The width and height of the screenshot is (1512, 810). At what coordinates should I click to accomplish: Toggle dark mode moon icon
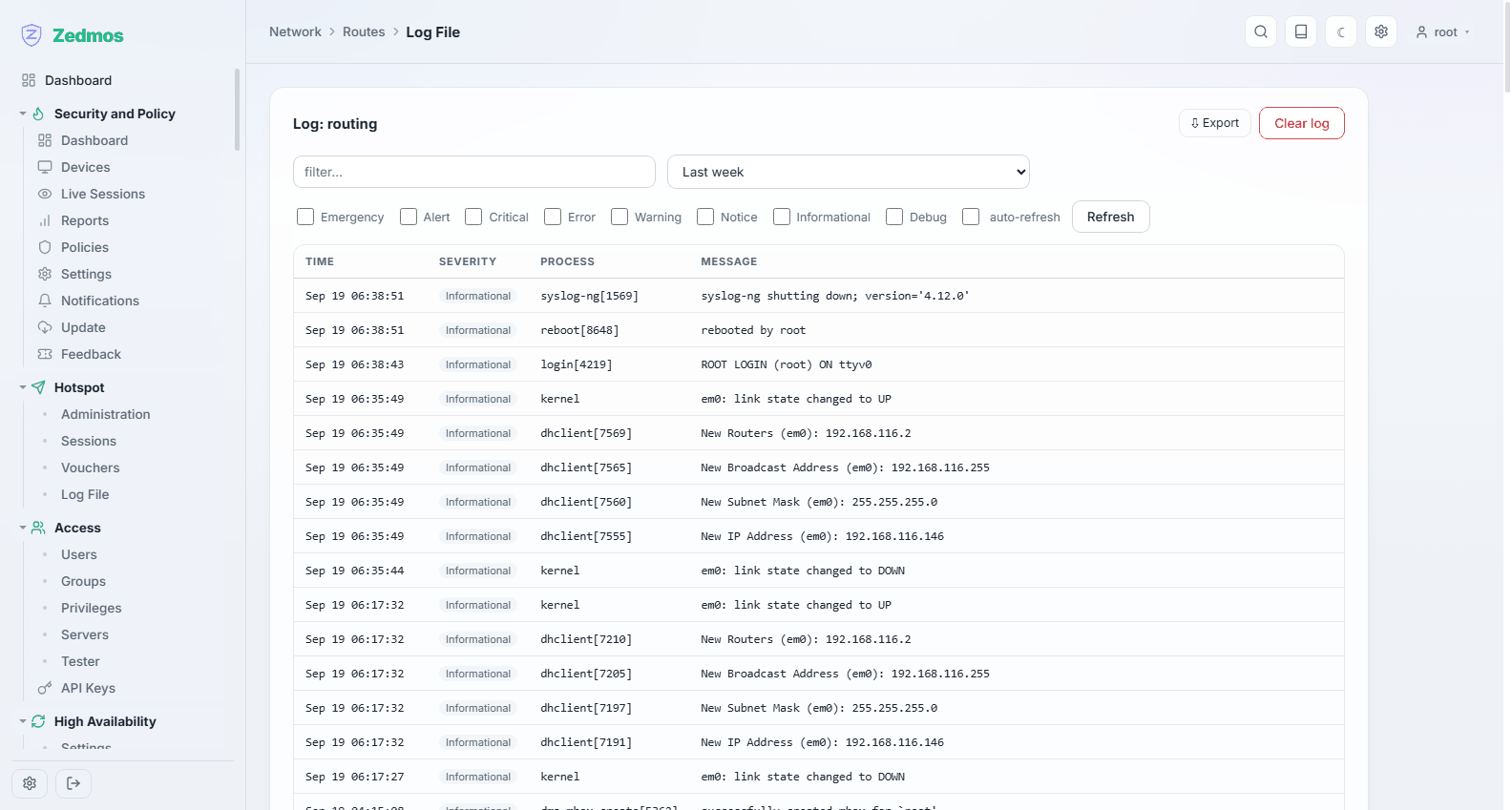click(x=1341, y=31)
